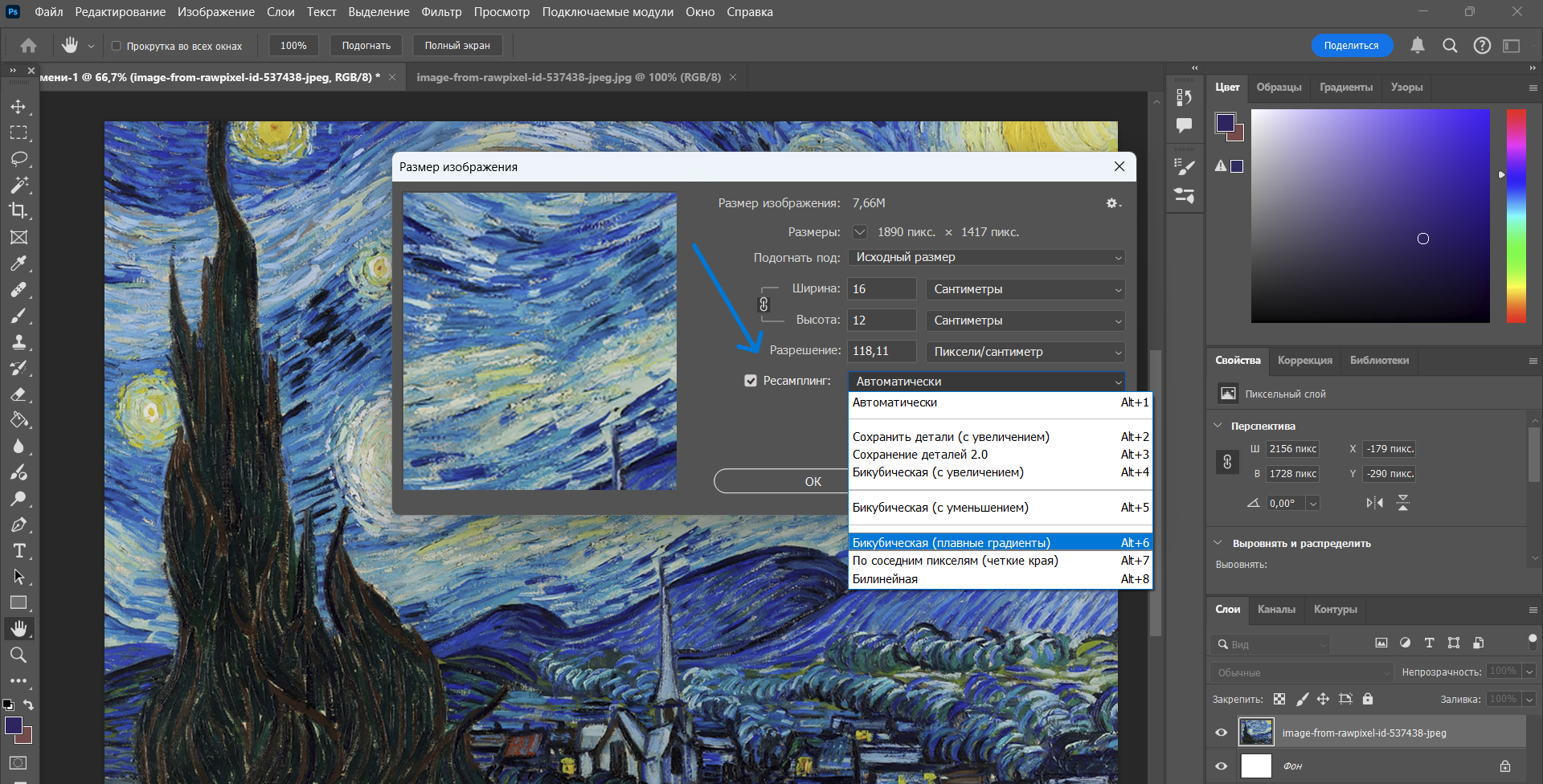The height and width of the screenshot is (784, 1543).
Task: Select the Eraser tool
Action: 18,394
